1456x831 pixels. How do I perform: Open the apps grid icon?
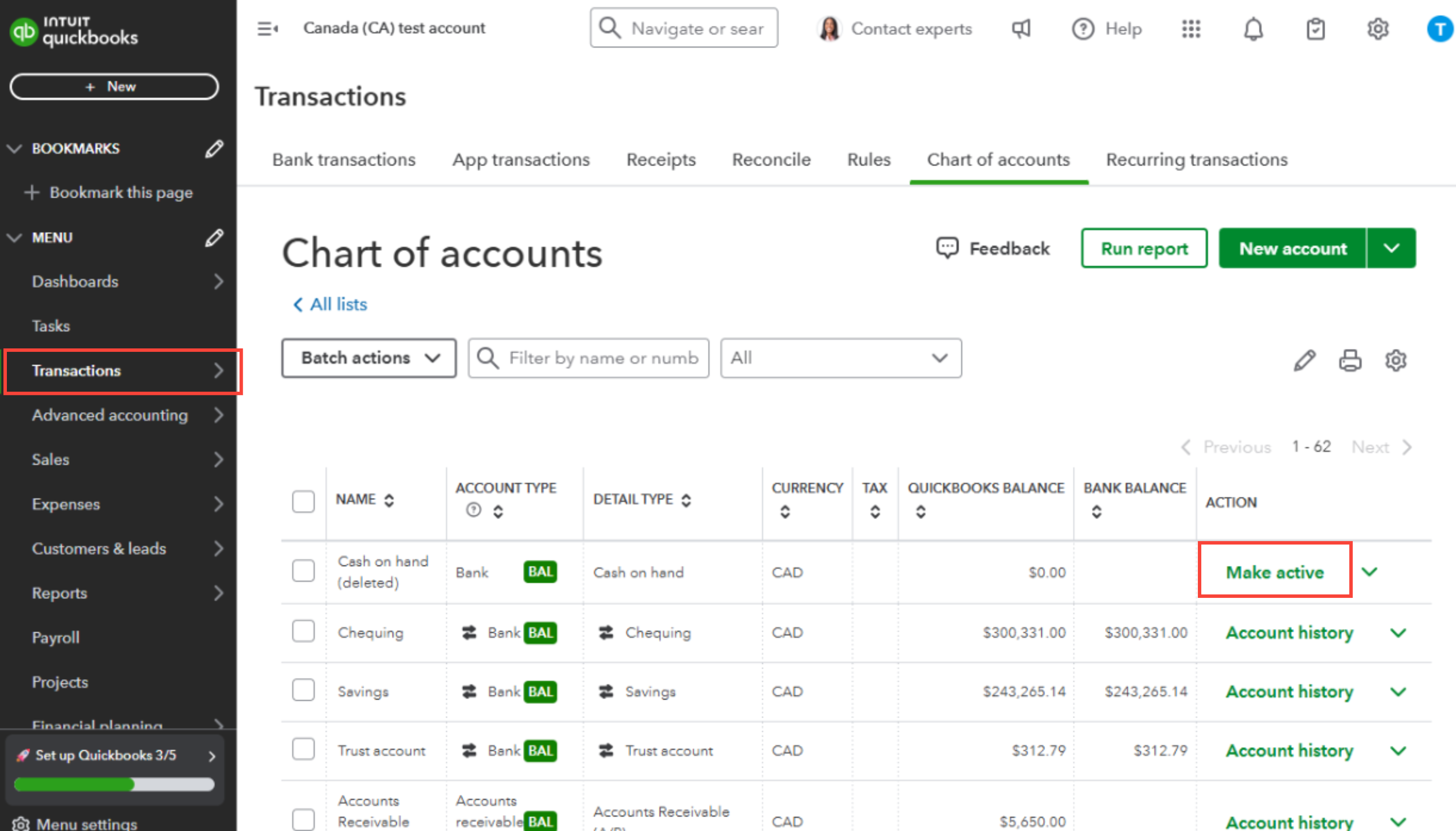click(x=1191, y=28)
